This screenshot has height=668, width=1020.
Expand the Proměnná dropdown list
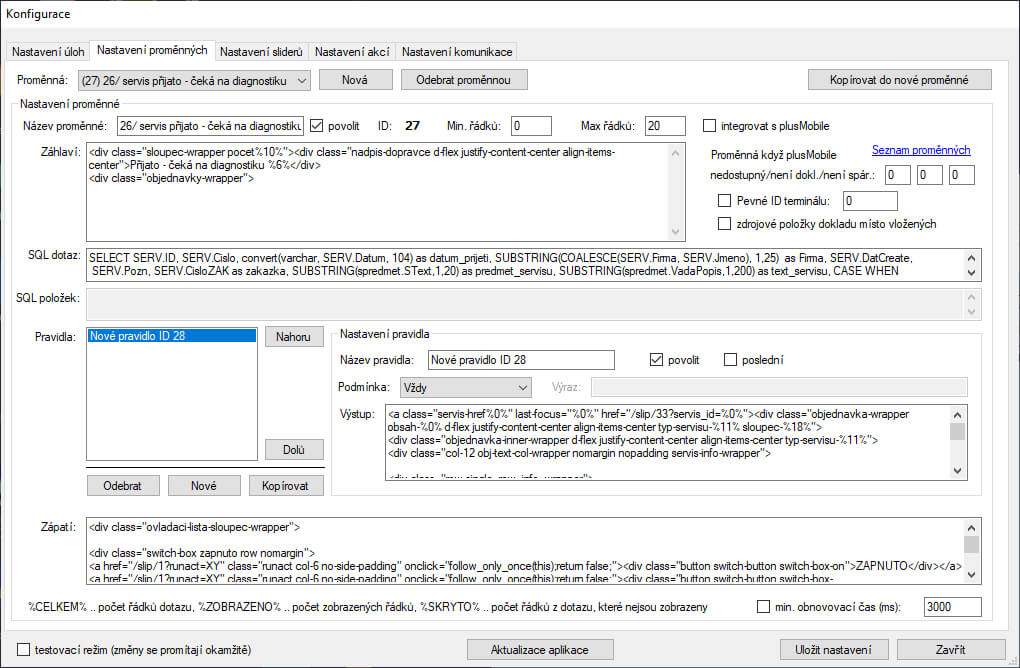302,80
